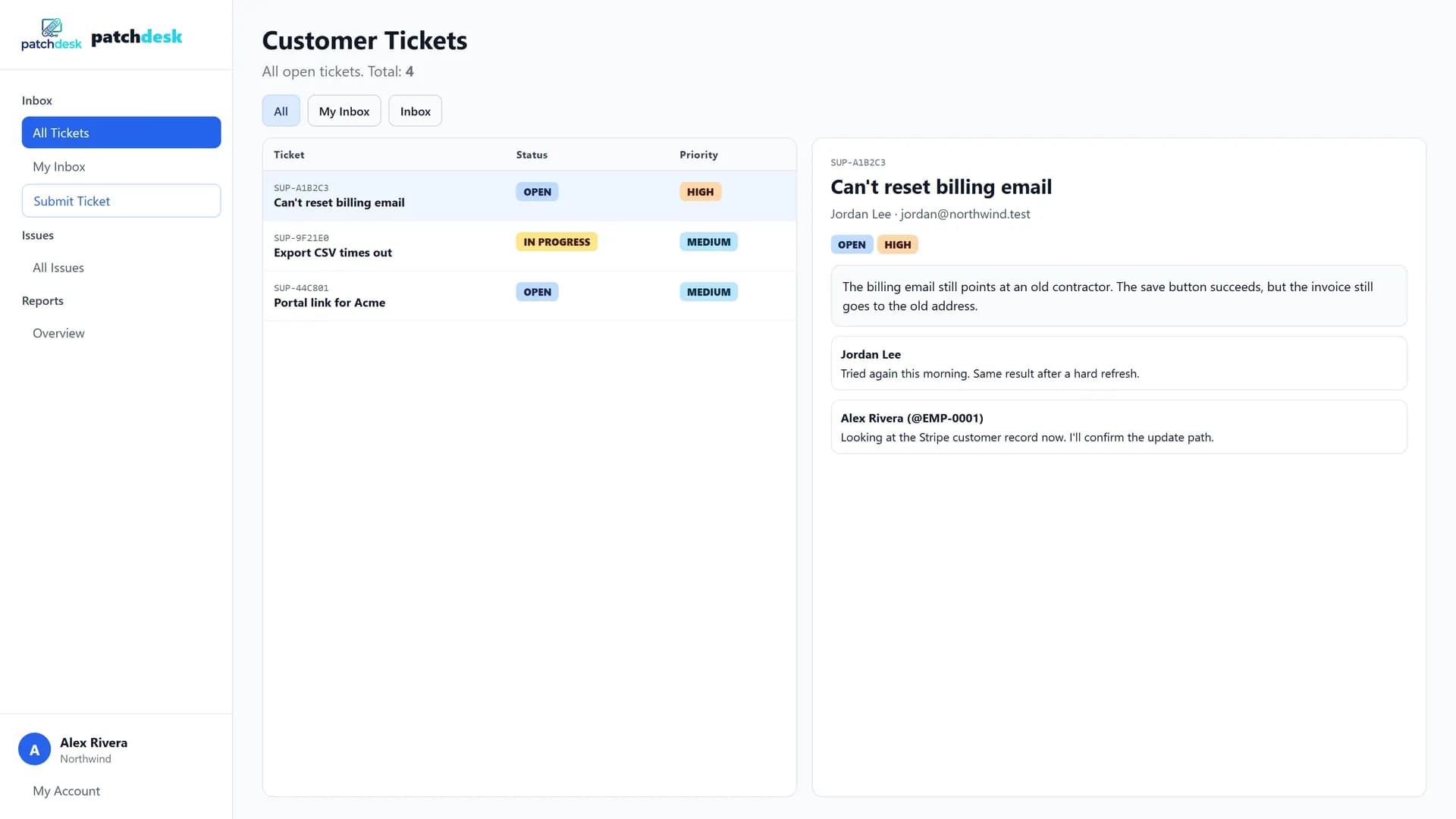Click the patchdesk logo icon

[51, 35]
